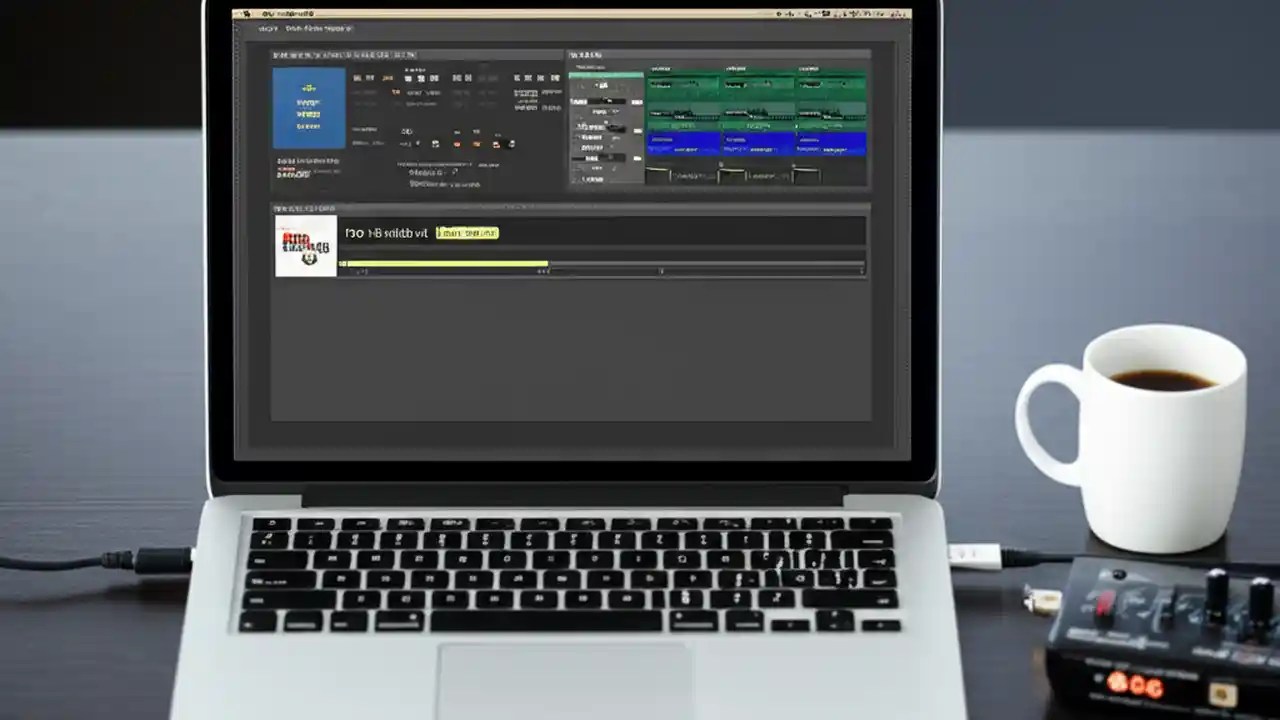Click the red circular icon in the tool strip
Screen dimensions: 1280x720
point(457,143)
